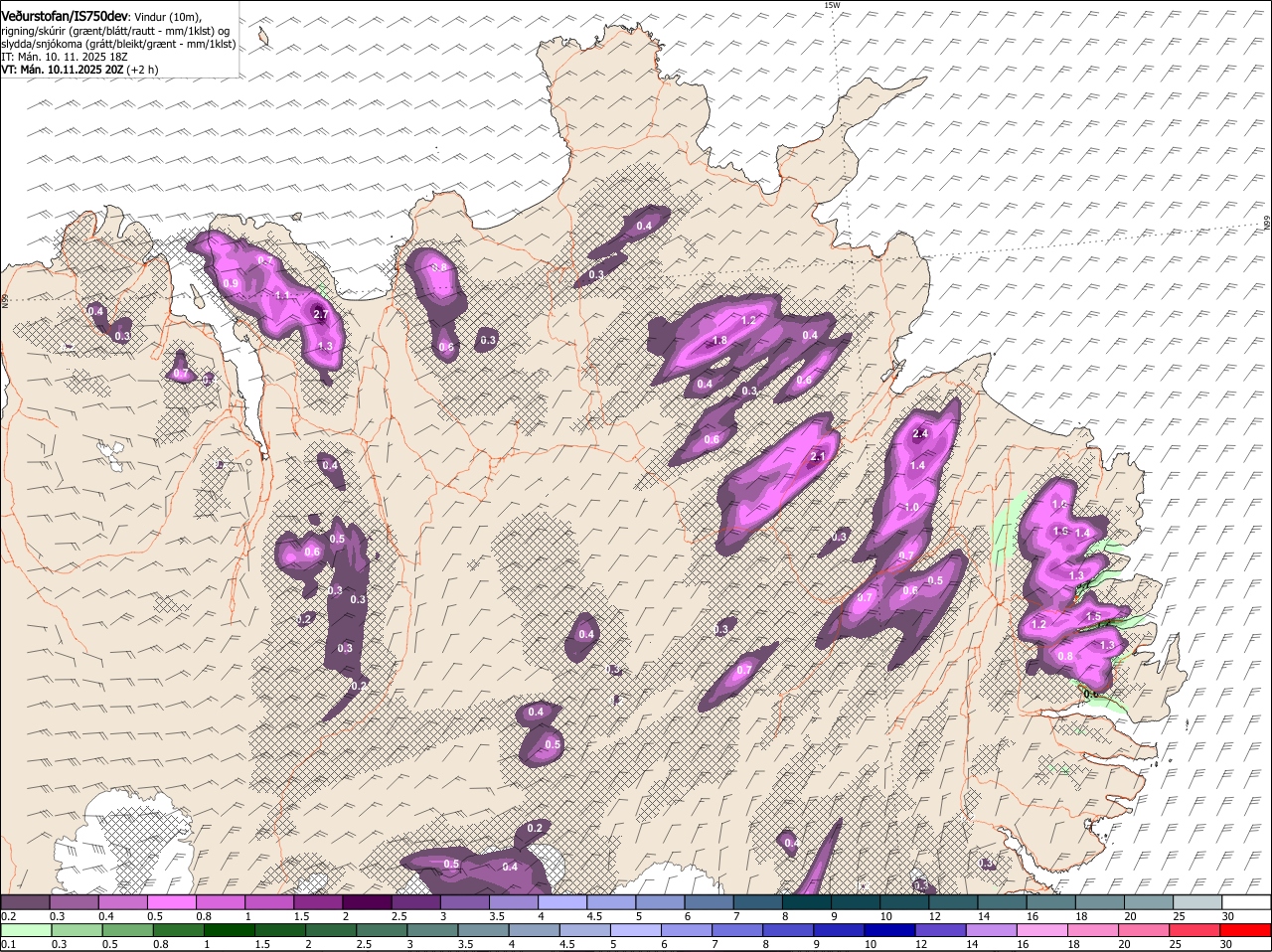Click the 2.7 precipitation value on the map
The width and height of the screenshot is (1272, 952).
[x=320, y=314]
